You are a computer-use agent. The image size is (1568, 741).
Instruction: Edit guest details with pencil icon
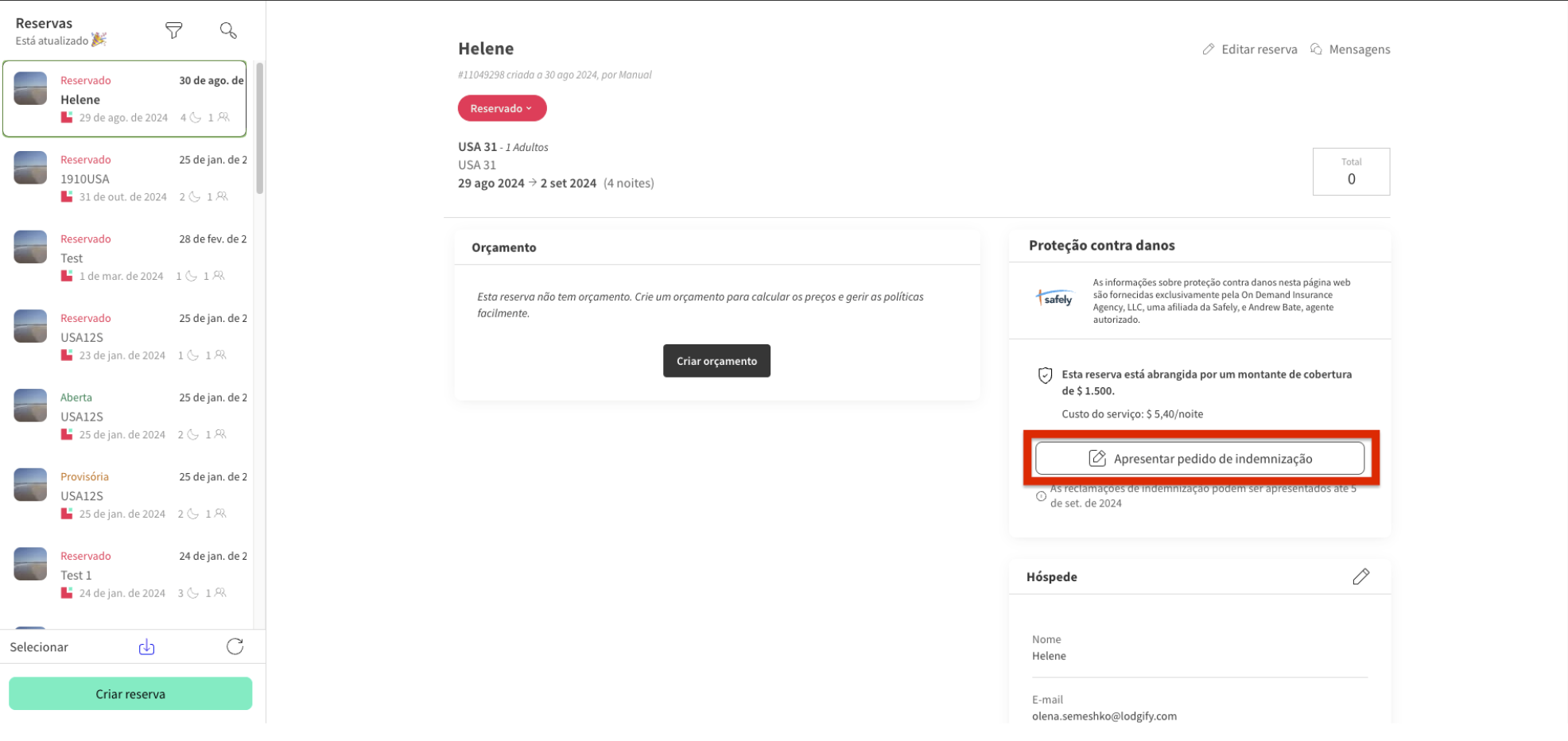[x=1360, y=576]
